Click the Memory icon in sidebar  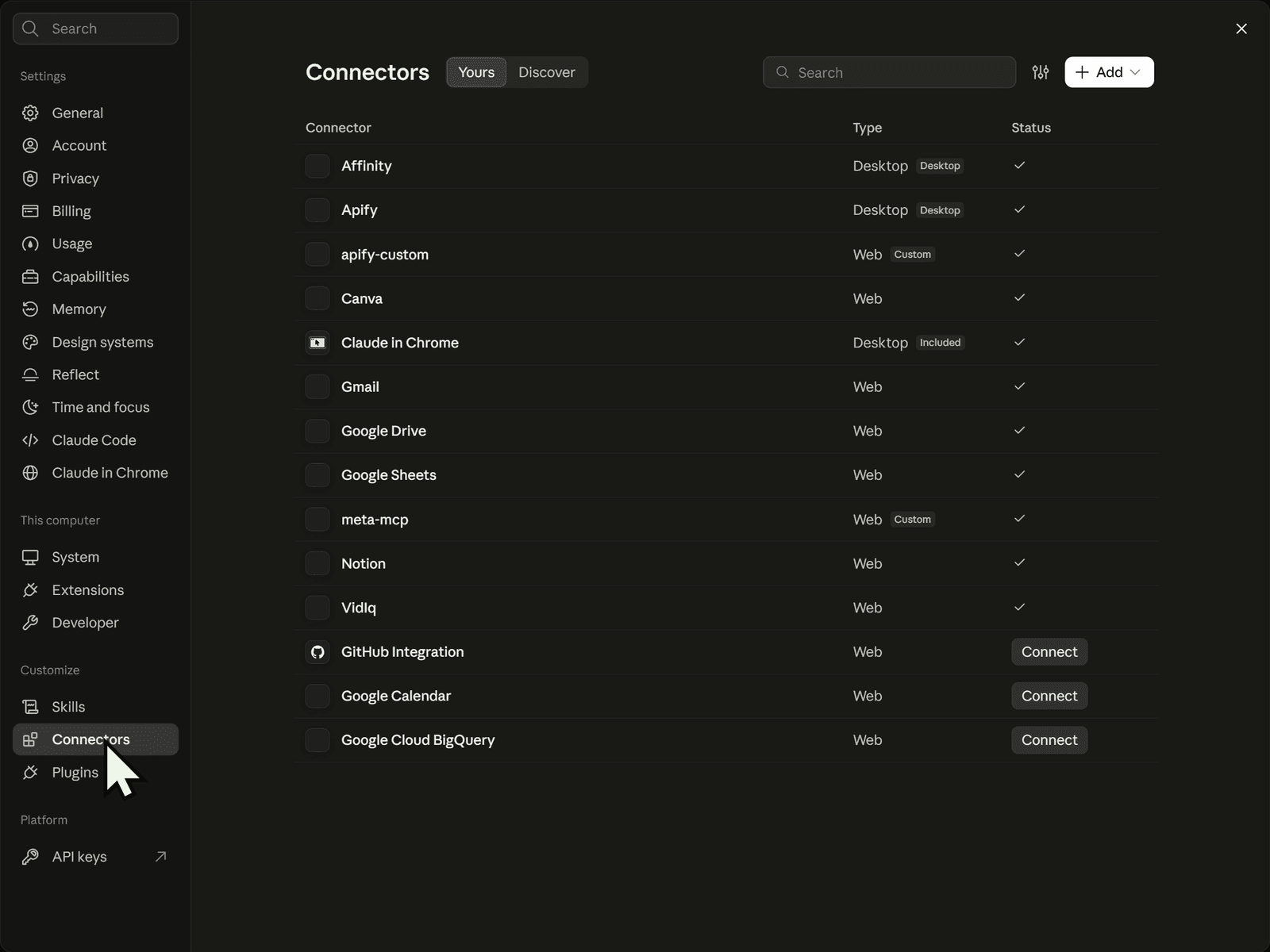pos(30,309)
